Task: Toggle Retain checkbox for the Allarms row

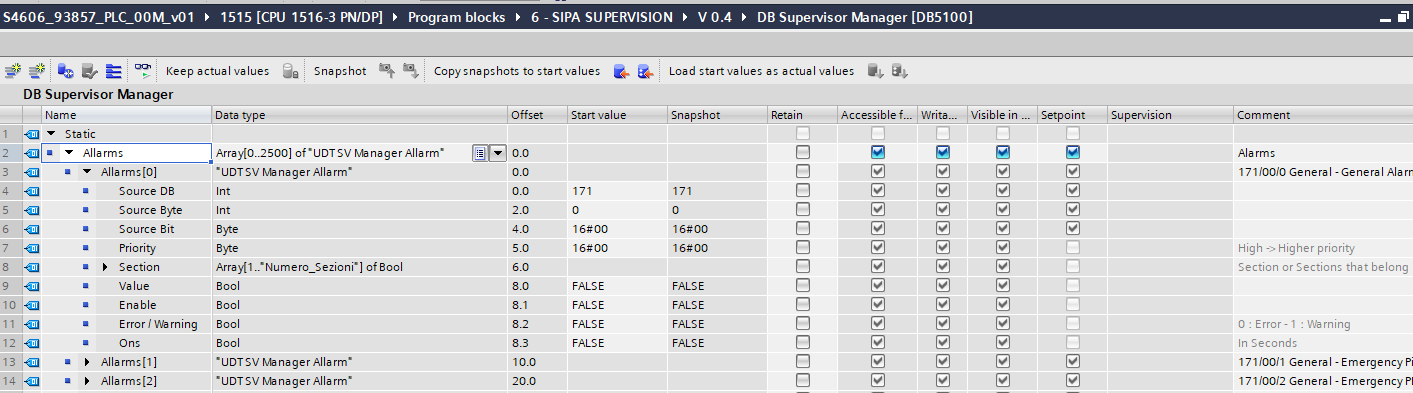Action: coord(802,153)
